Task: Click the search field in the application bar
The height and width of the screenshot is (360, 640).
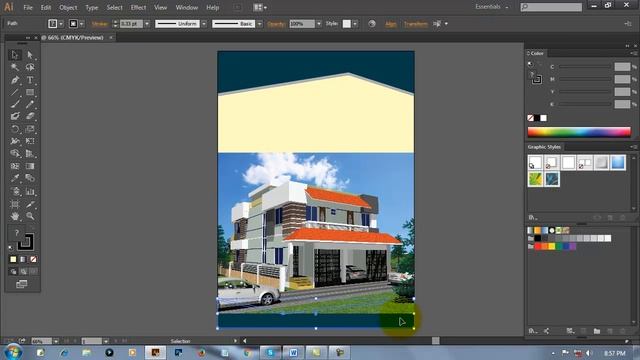Action: [x=551, y=7]
